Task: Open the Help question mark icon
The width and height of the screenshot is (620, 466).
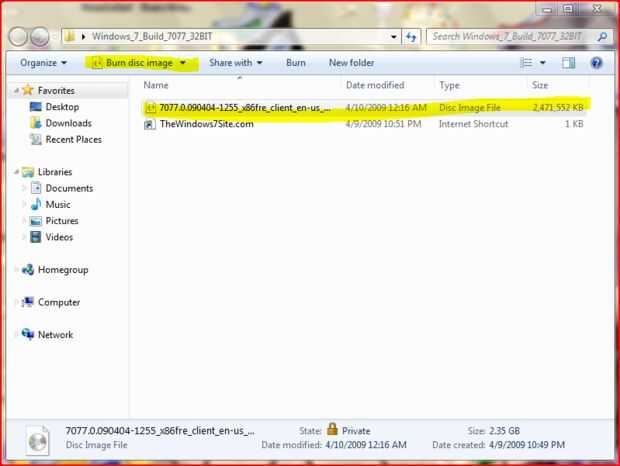Action: [596, 63]
